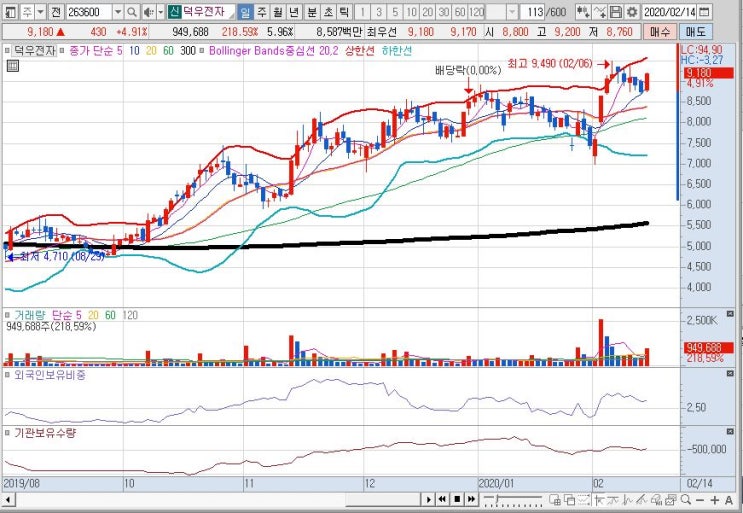Click the speaker sound alert icon
The width and height of the screenshot is (743, 513).
coord(148,11)
